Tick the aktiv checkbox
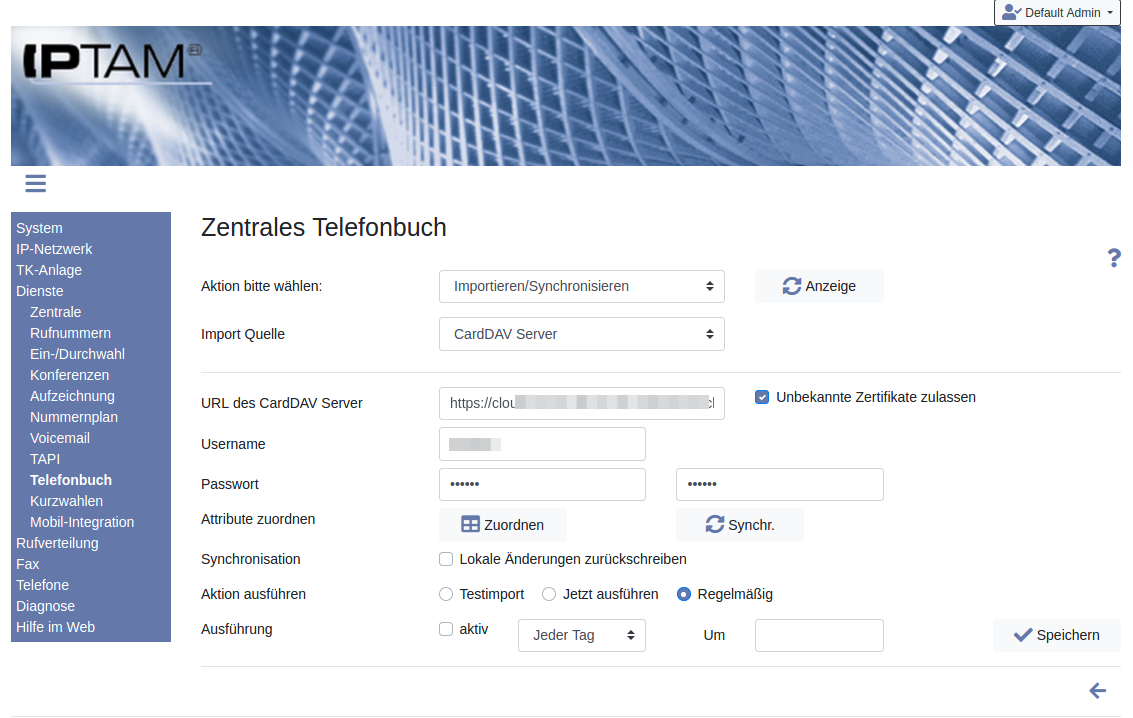 click(446, 629)
